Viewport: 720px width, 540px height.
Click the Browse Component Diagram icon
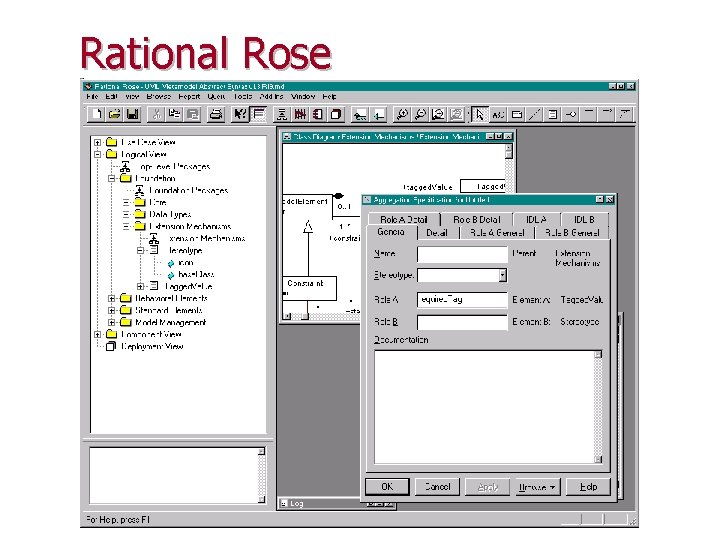(318, 114)
